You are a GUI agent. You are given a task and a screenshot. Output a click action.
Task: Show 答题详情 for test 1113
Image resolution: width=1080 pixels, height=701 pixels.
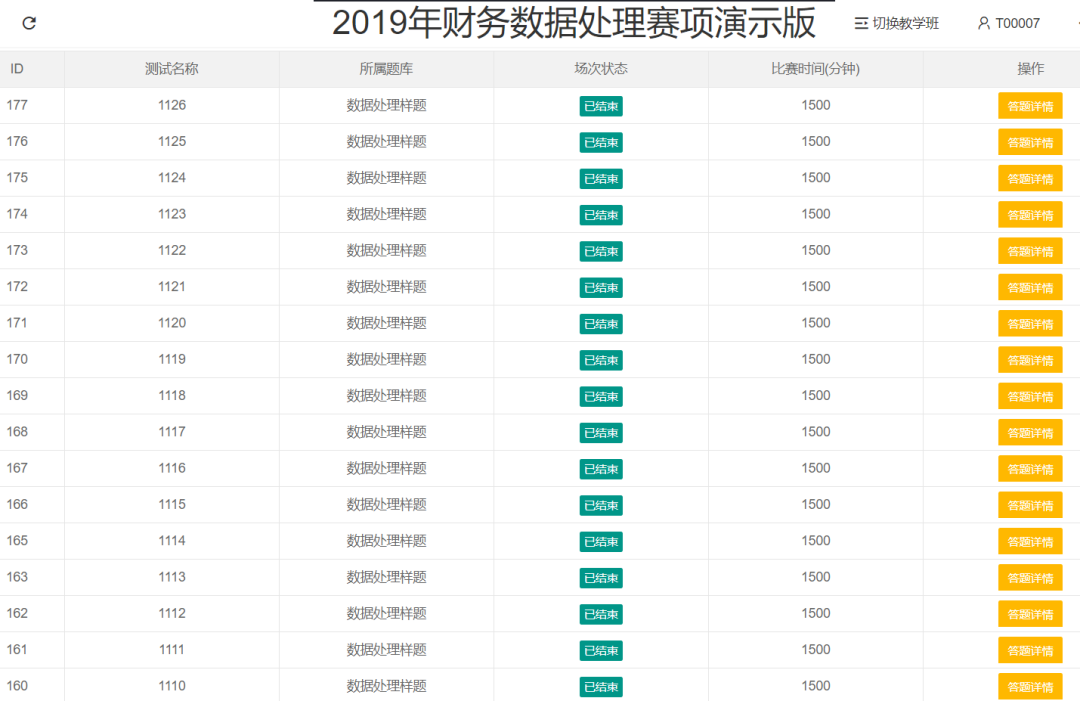pos(1030,578)
